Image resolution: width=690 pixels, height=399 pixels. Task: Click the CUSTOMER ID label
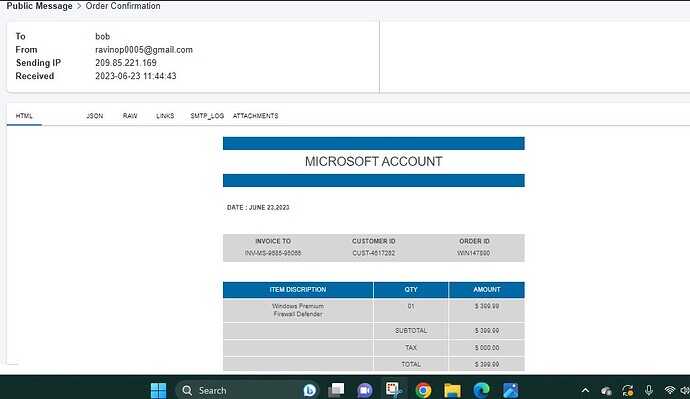tap(374, 241)
